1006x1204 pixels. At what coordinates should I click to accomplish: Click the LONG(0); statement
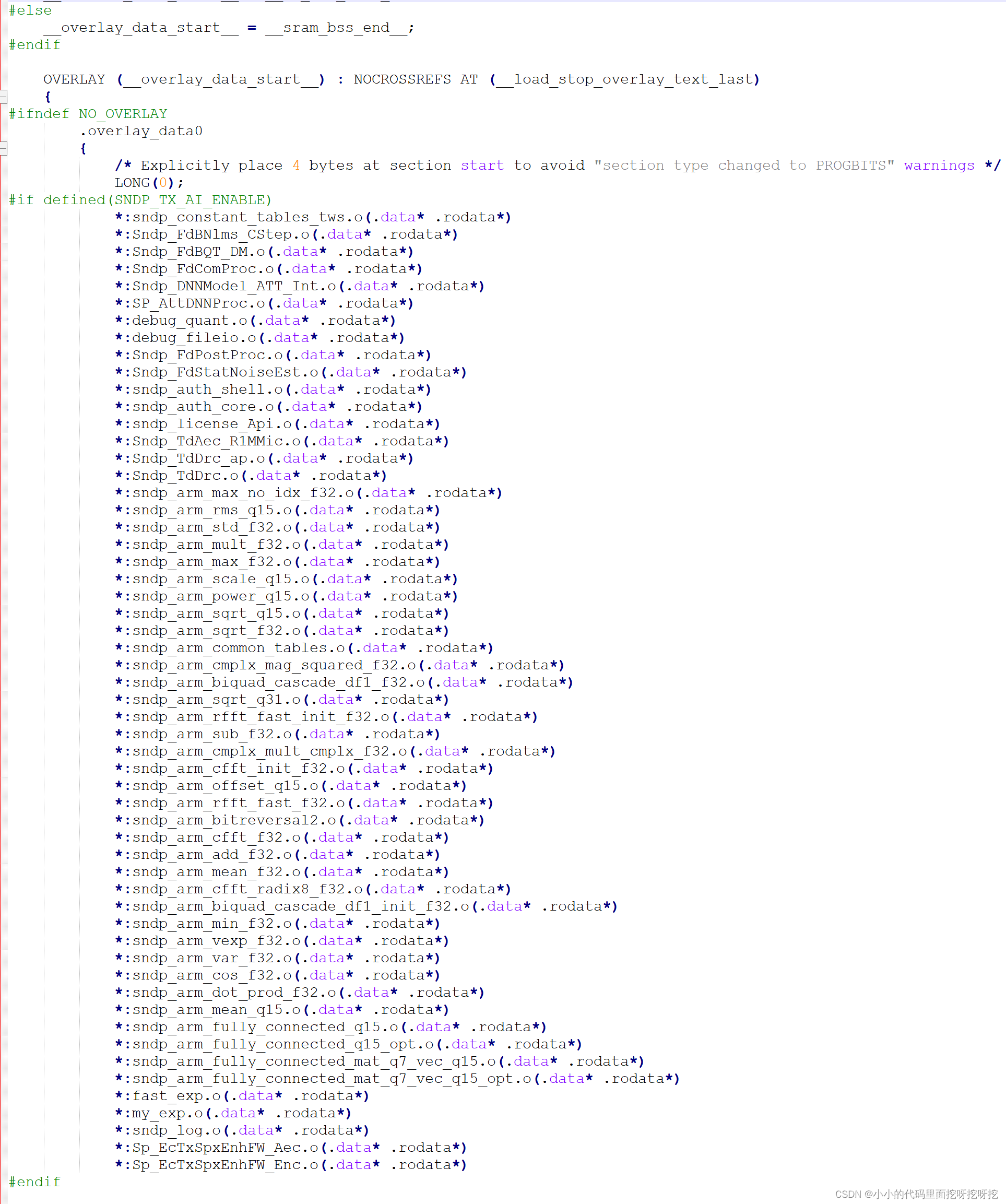148,182
